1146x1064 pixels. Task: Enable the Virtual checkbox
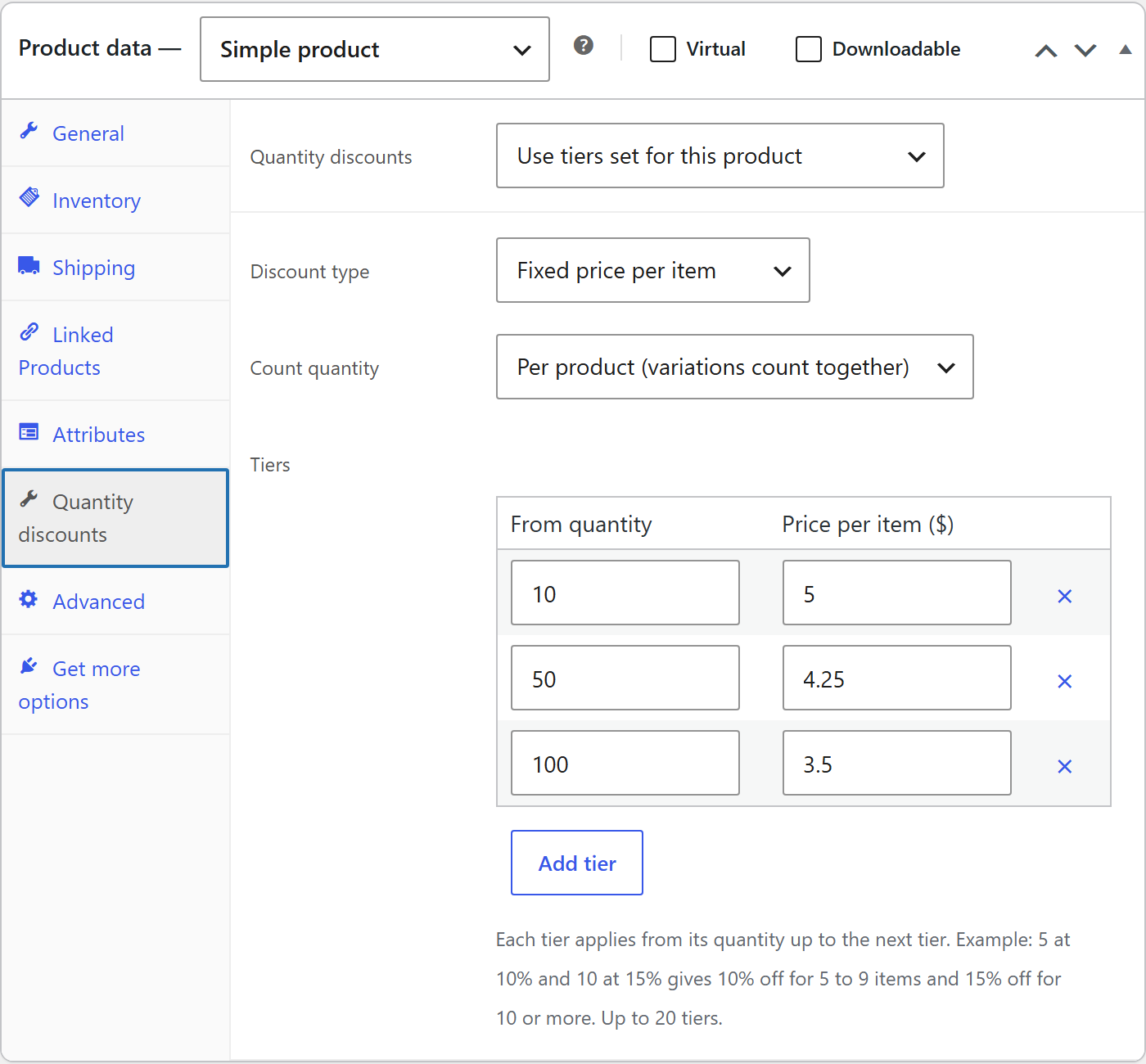[x=663, y=49]
